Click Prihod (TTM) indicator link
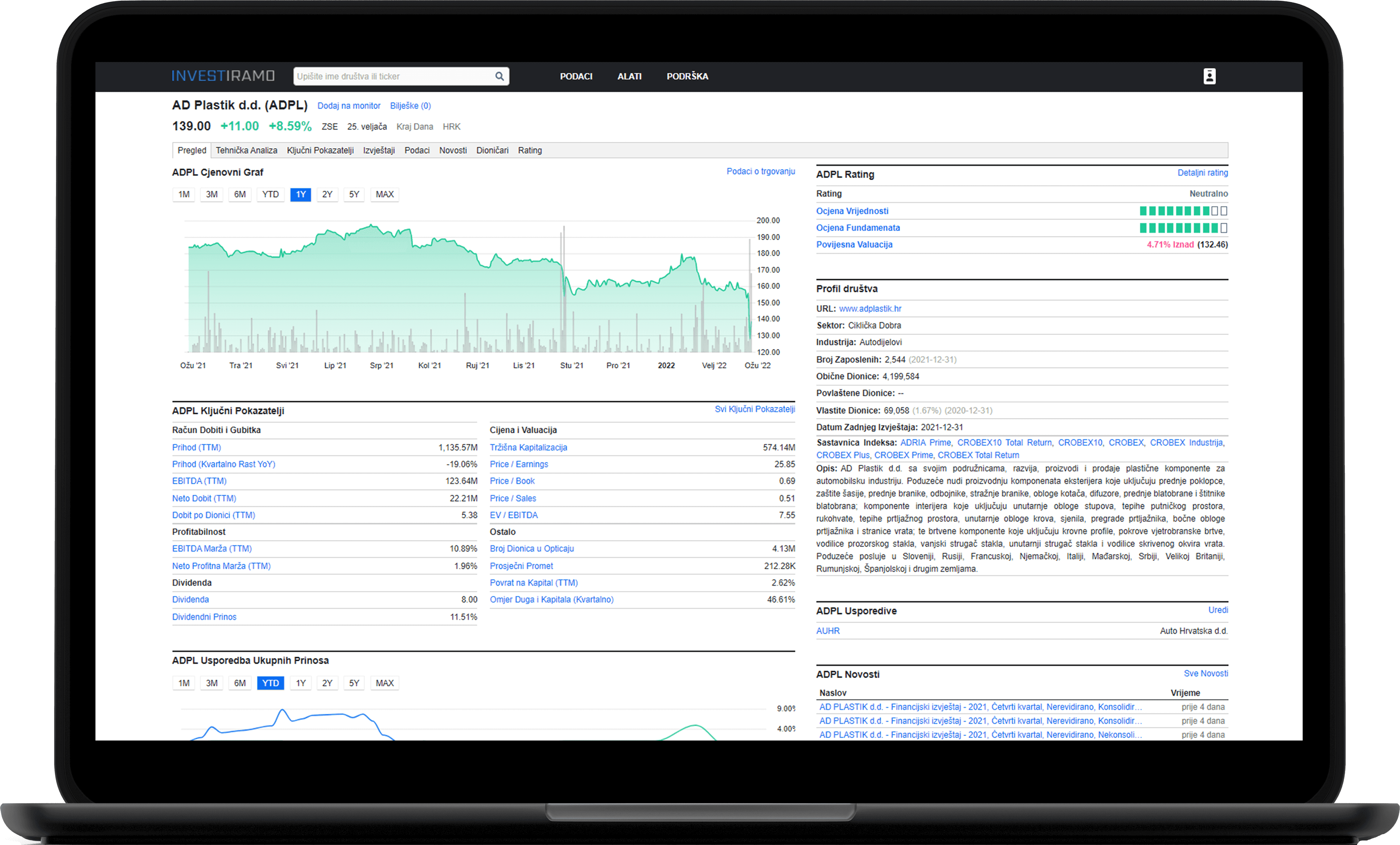The width and height of the screenshot is (1400, 845). tap(196, 448)
